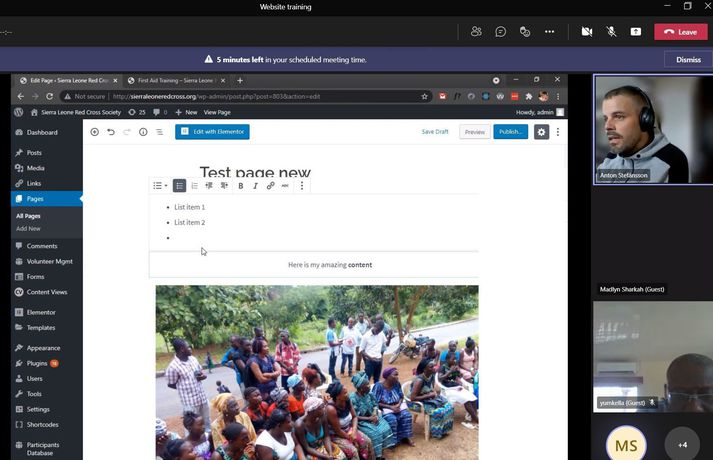
Task: Outdent the list item
Action: 209,185
